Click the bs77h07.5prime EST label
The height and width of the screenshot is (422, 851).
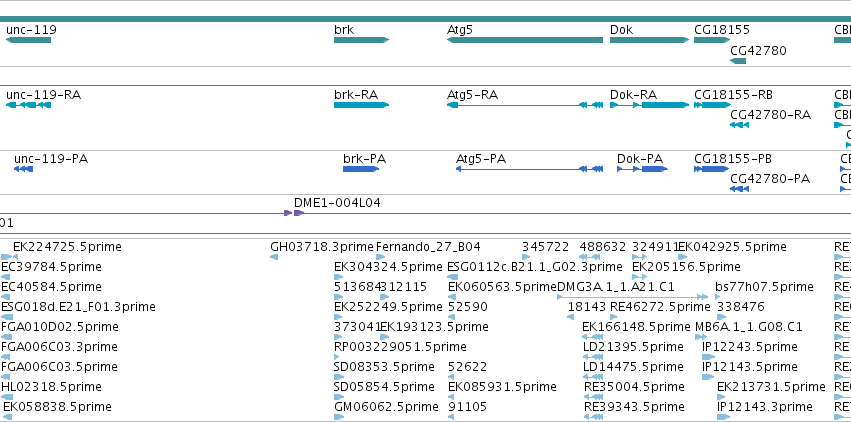(x=764, y=287)
